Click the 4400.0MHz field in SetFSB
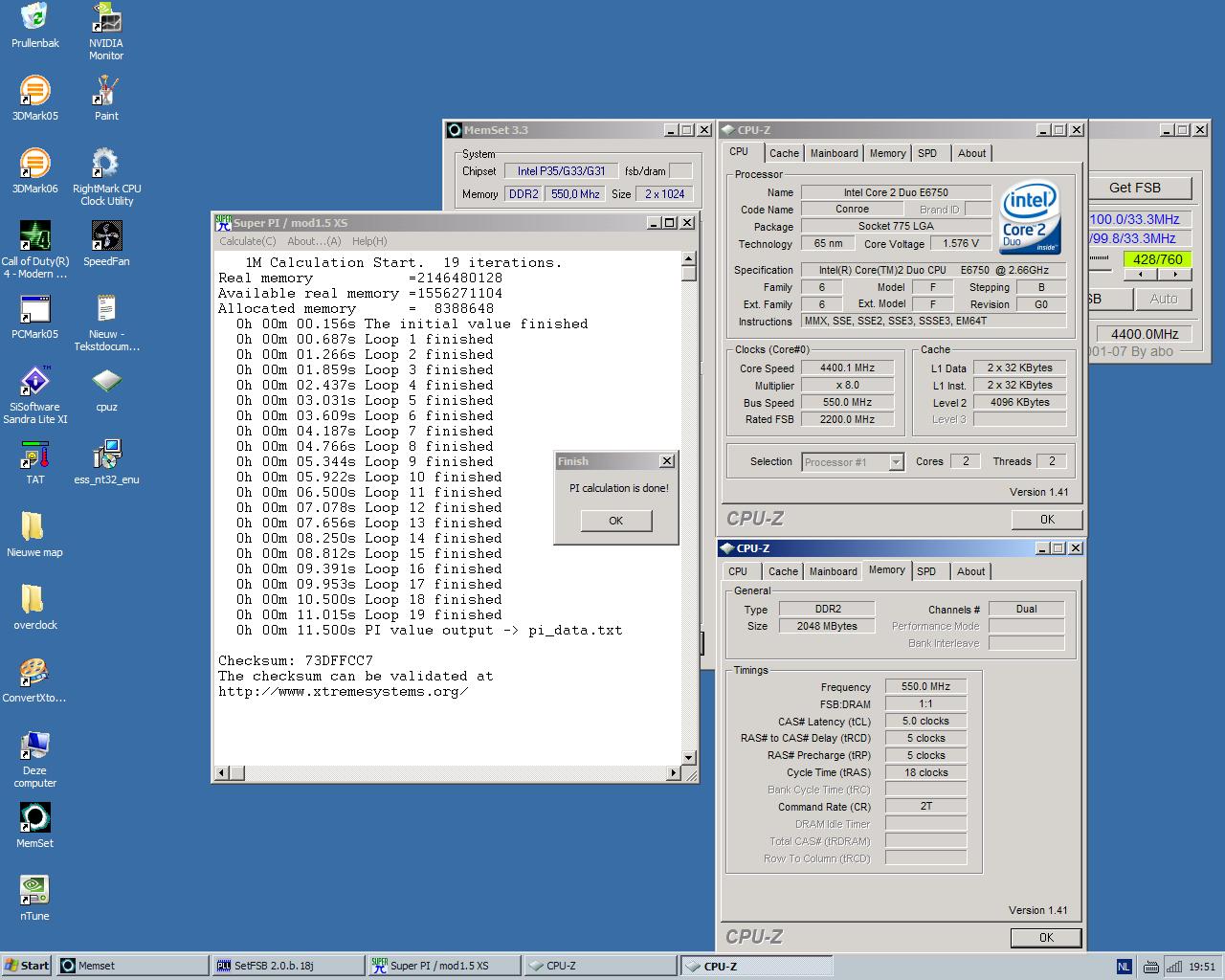This screenshot has height=980, width=1225. [1145, 334]
